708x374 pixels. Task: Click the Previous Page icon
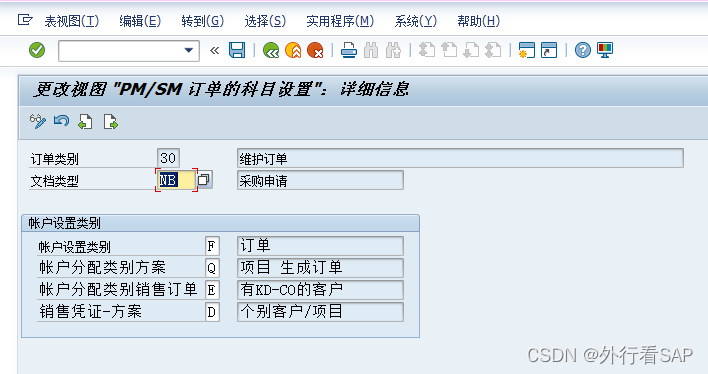point(449,50)
